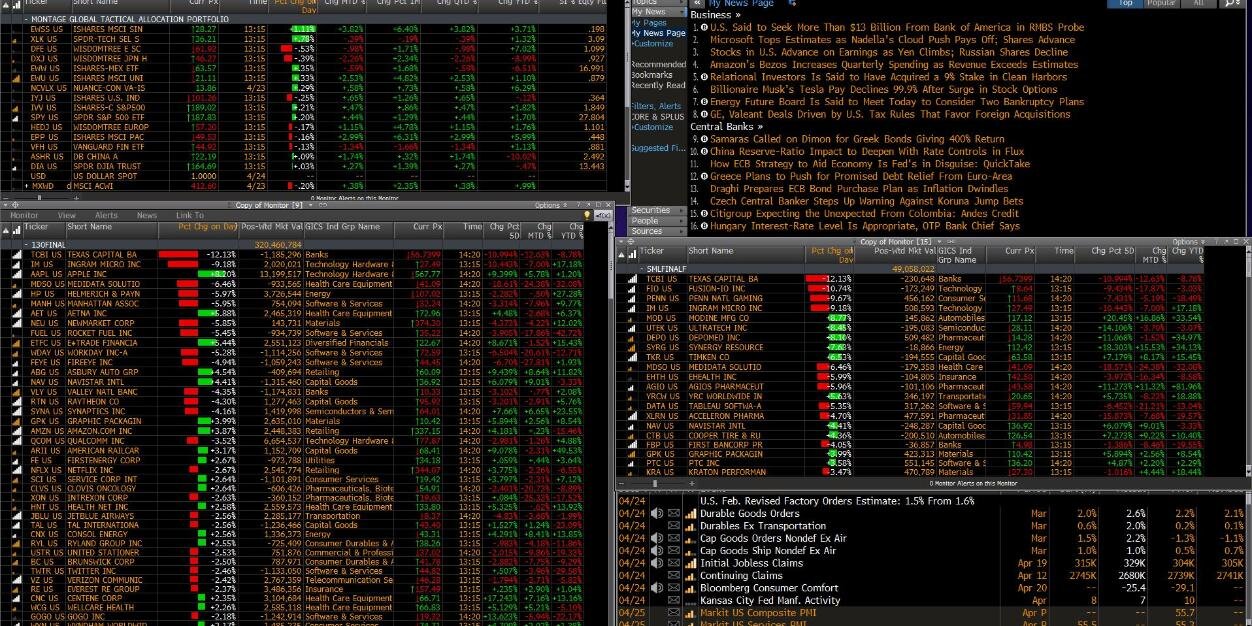Viewport: 1252px width, 626px height.
Task: Open Options dropdown in Monitor [9]
Action: 550,205
